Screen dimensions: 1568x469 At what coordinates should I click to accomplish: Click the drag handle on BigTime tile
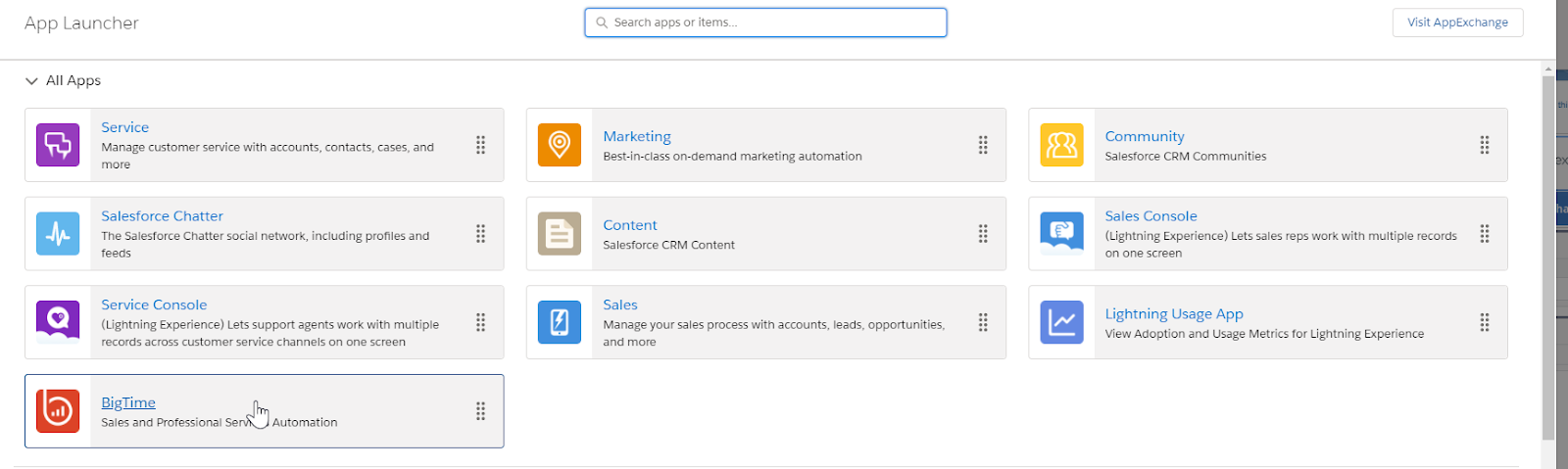(x=480, y=411)
